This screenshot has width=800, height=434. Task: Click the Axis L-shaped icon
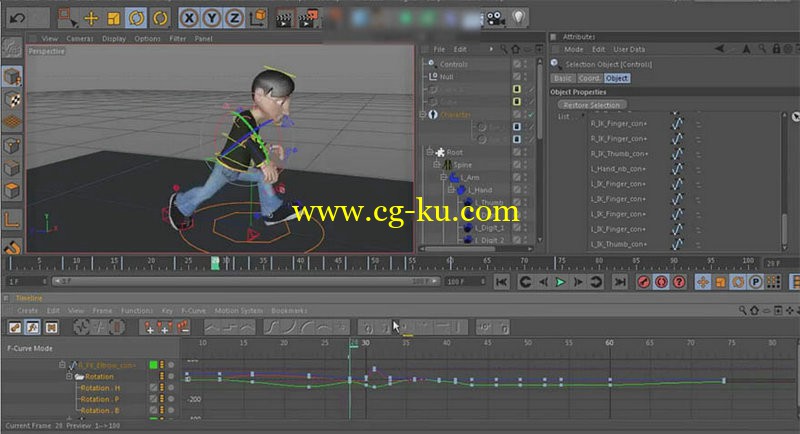point(12,220)
